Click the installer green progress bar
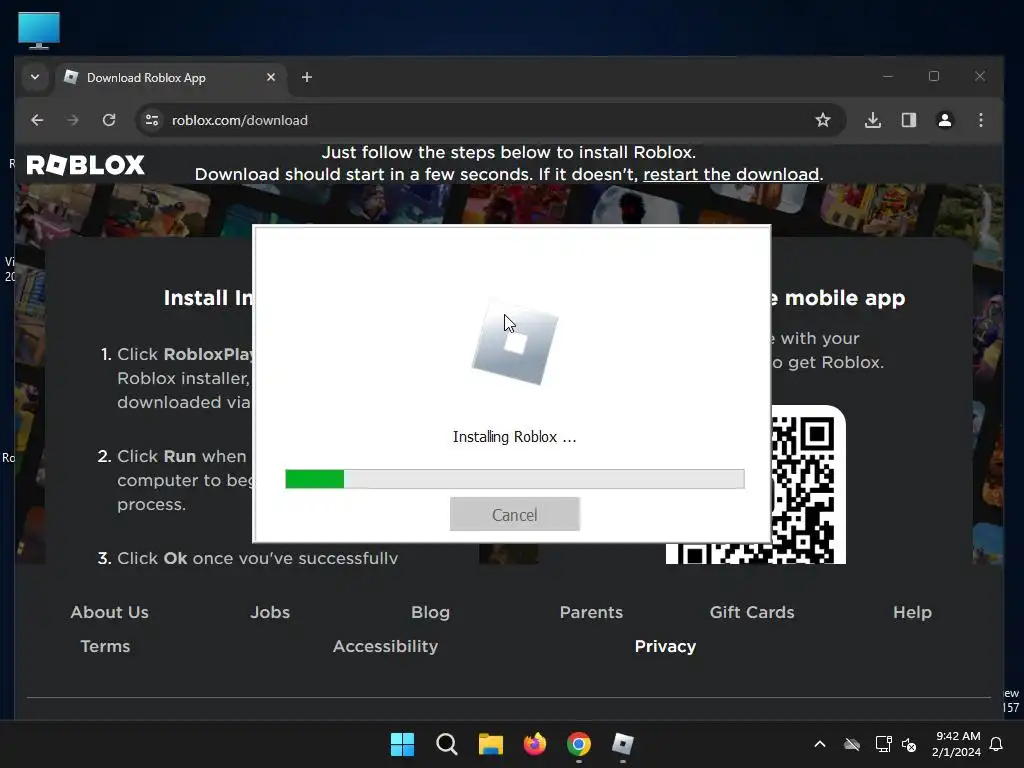The image size is (1024, 768). click(515, 479)
